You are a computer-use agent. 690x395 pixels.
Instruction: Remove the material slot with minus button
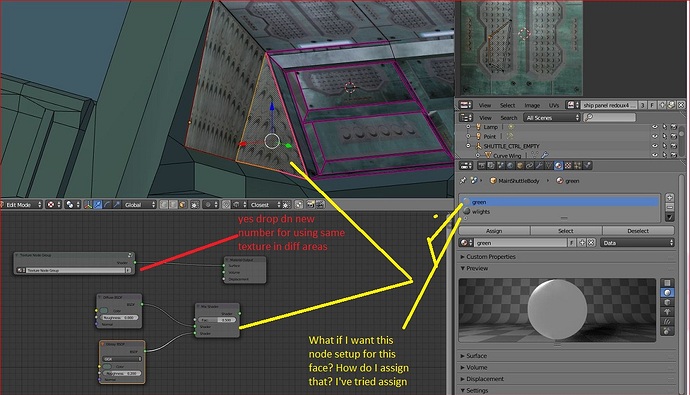point(669,207)
